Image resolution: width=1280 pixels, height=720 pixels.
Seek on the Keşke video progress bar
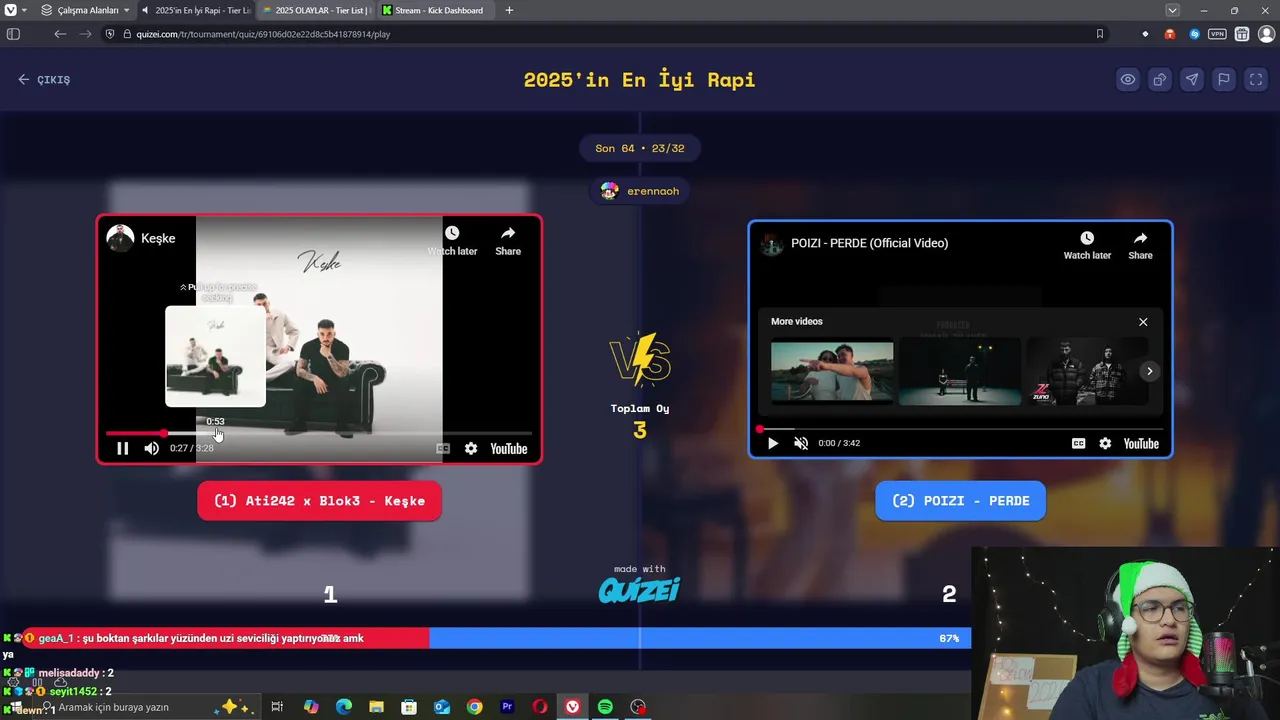[x=319, y=433]
